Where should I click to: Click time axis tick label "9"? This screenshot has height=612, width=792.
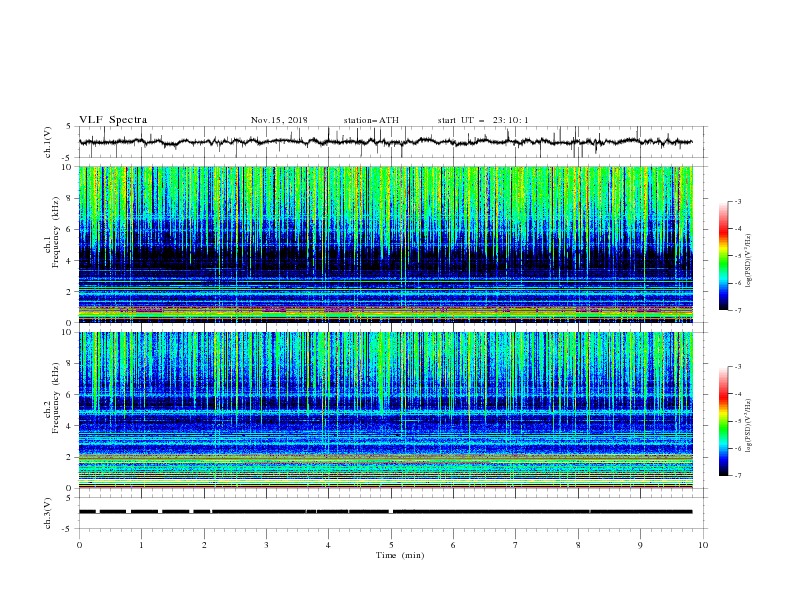point(640,545)
